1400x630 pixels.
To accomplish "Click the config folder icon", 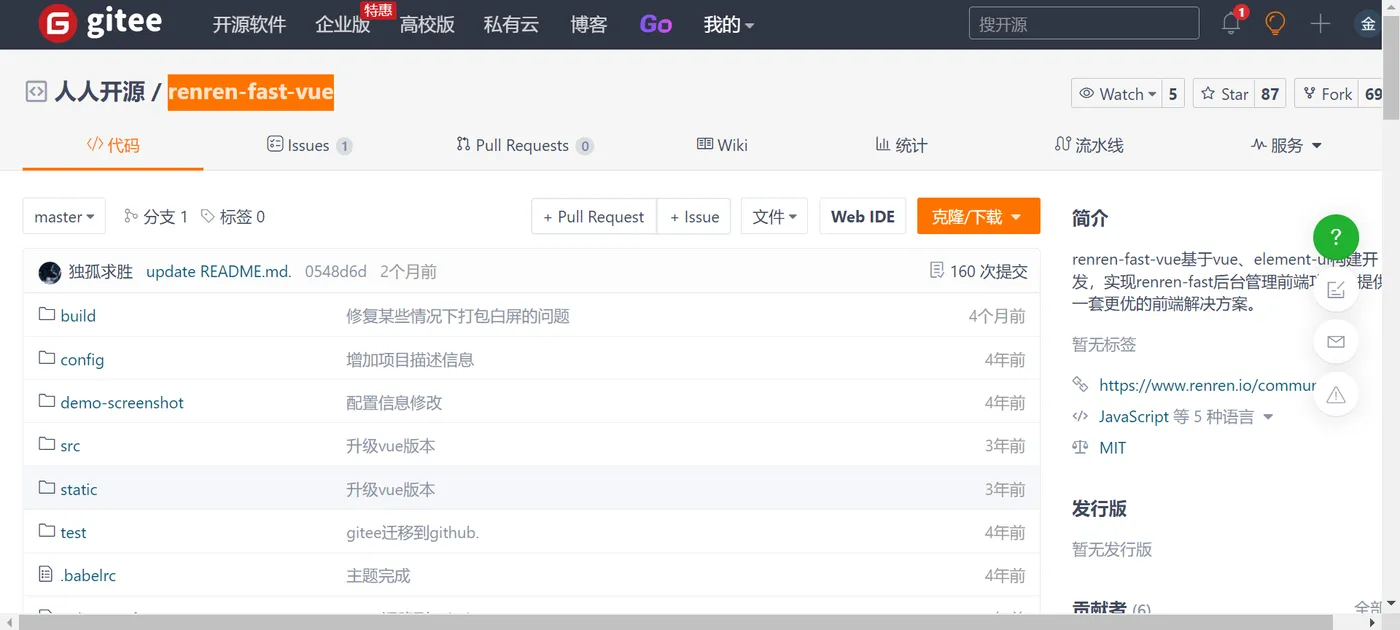I will 46,358.
